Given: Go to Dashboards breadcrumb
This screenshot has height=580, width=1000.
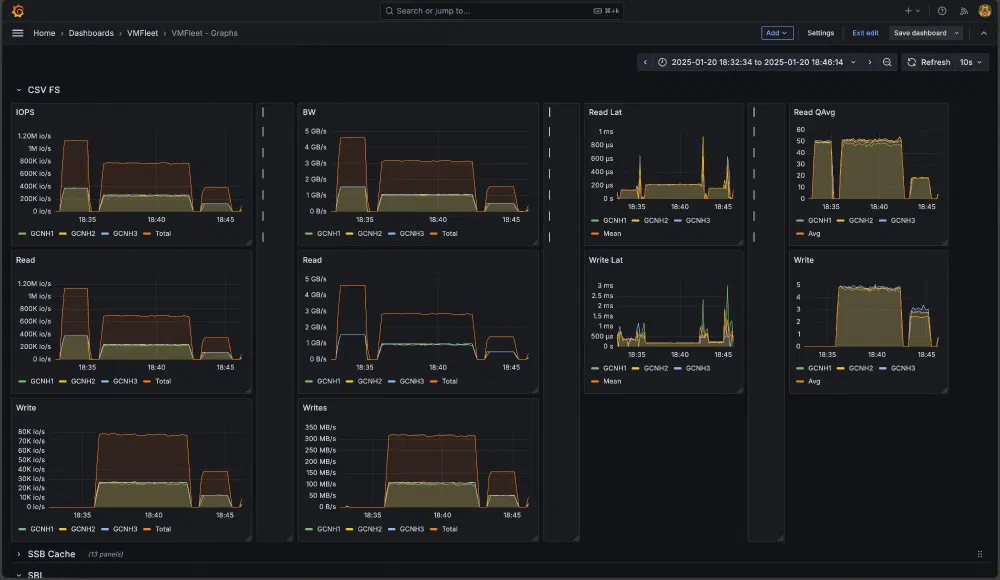Looking at the screenshot, I should pos(91,33).
